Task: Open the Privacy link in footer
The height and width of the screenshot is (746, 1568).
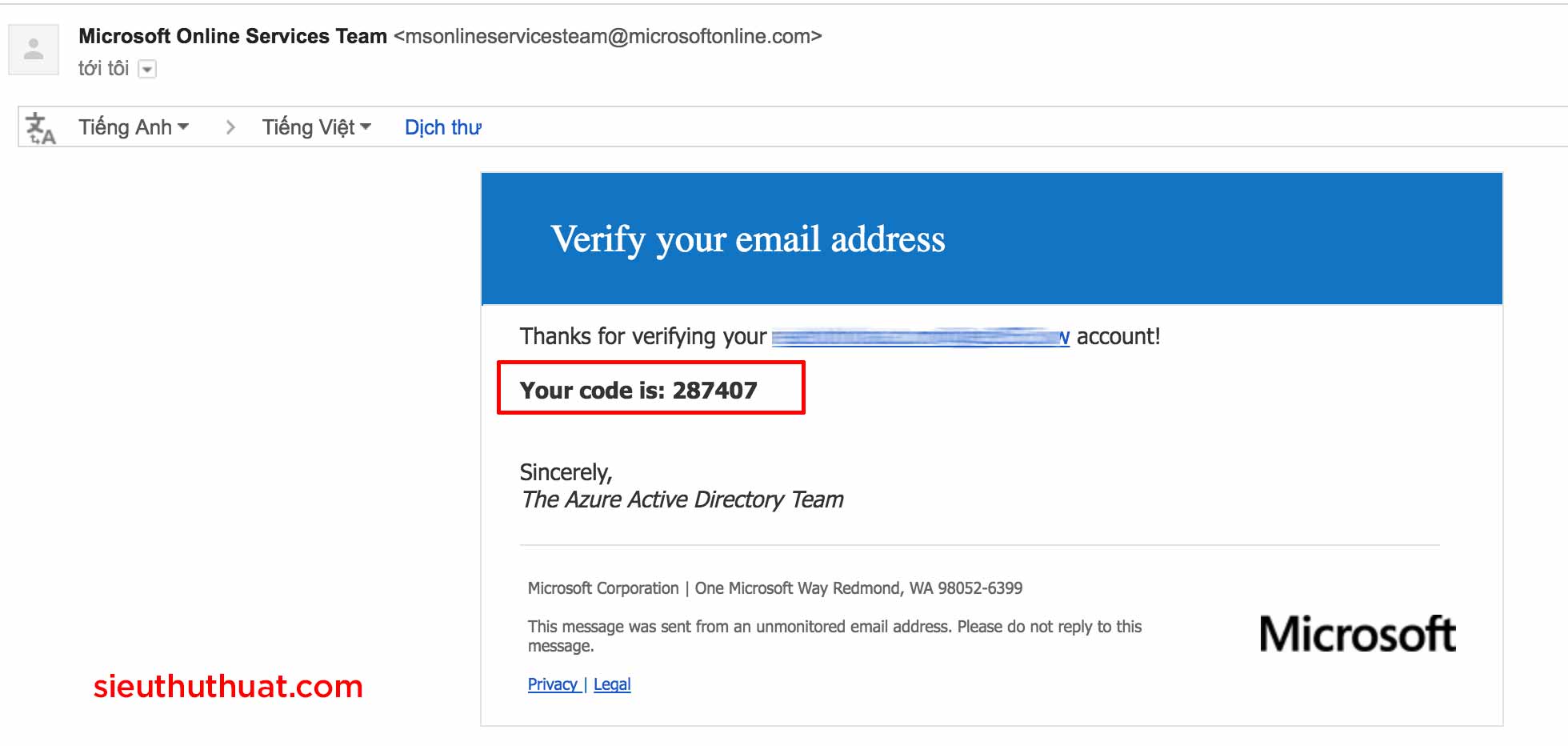Action: click(553, 684)
